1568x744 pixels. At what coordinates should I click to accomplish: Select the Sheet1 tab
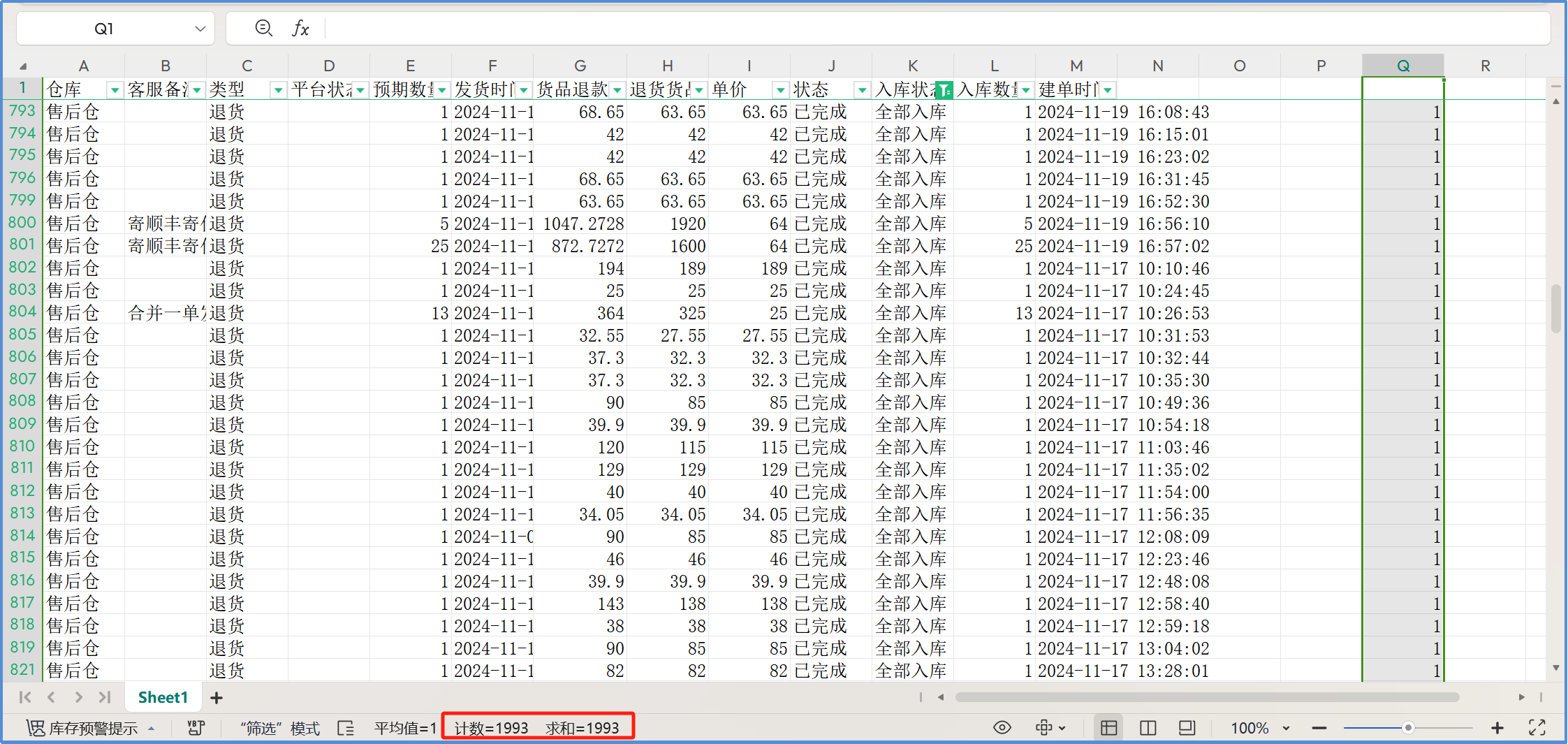[163, 697]
